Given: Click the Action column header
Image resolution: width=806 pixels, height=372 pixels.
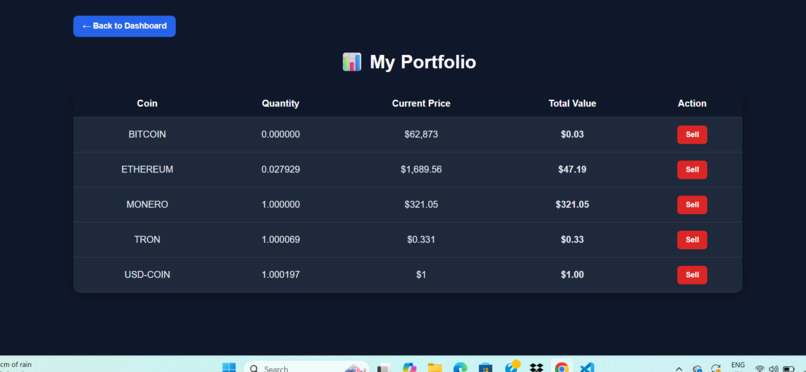Looking at the screenshot, I should [692, 103].
